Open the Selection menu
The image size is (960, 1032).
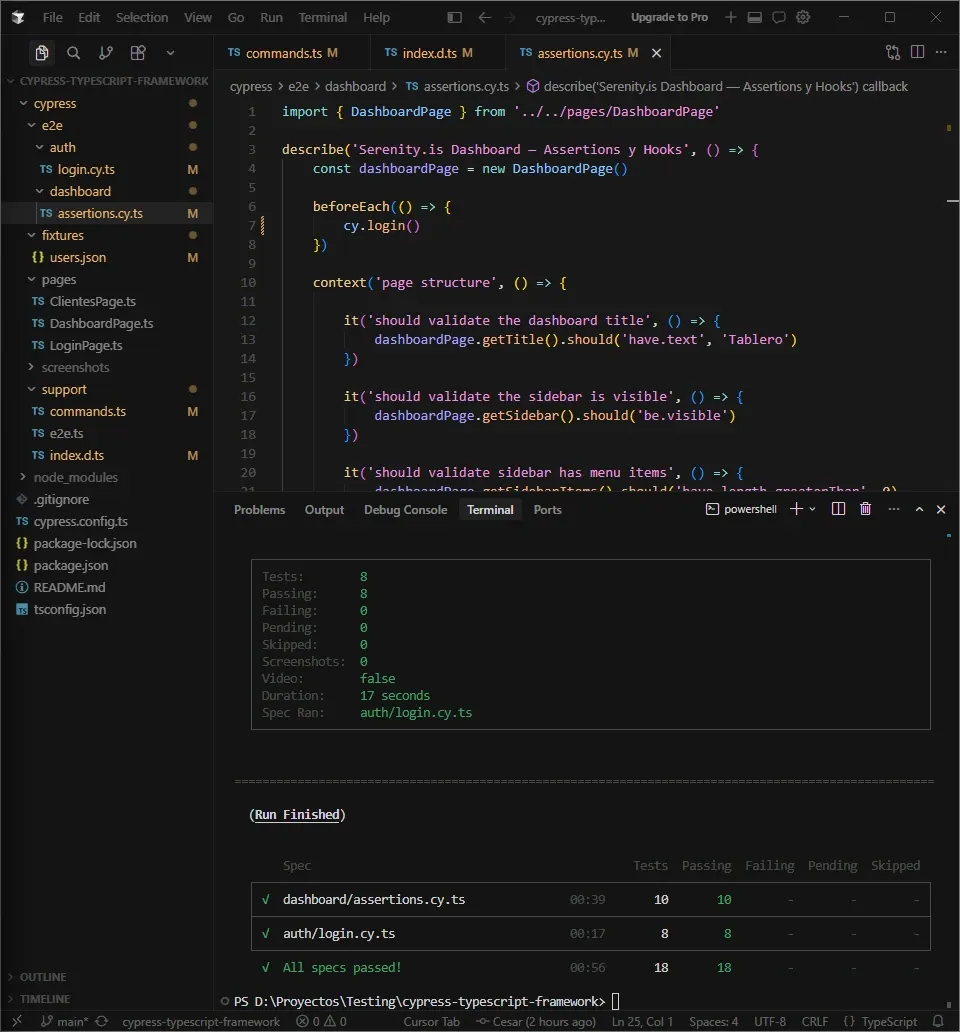click(142, 17)
